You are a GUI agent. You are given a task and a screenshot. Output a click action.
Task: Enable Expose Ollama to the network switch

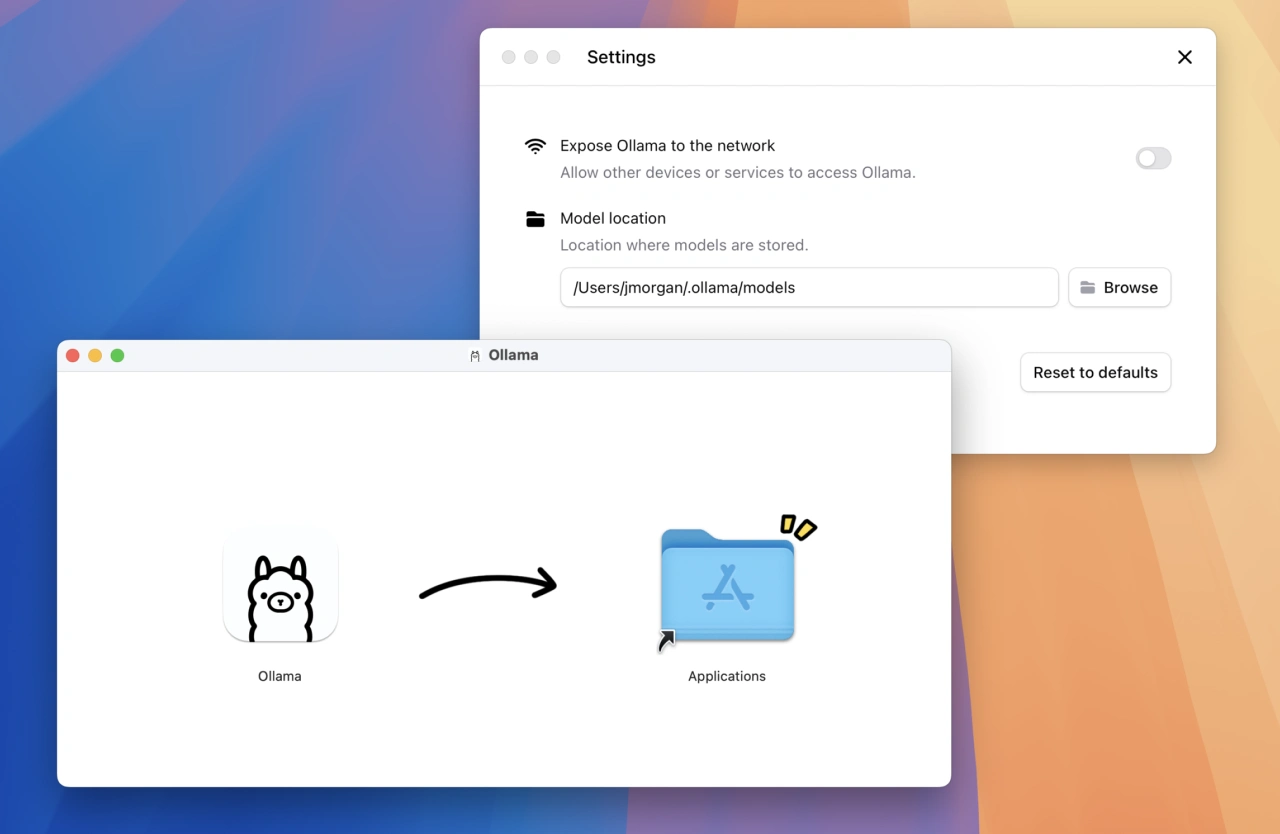pyautogui.click(x=1153, y=158)
